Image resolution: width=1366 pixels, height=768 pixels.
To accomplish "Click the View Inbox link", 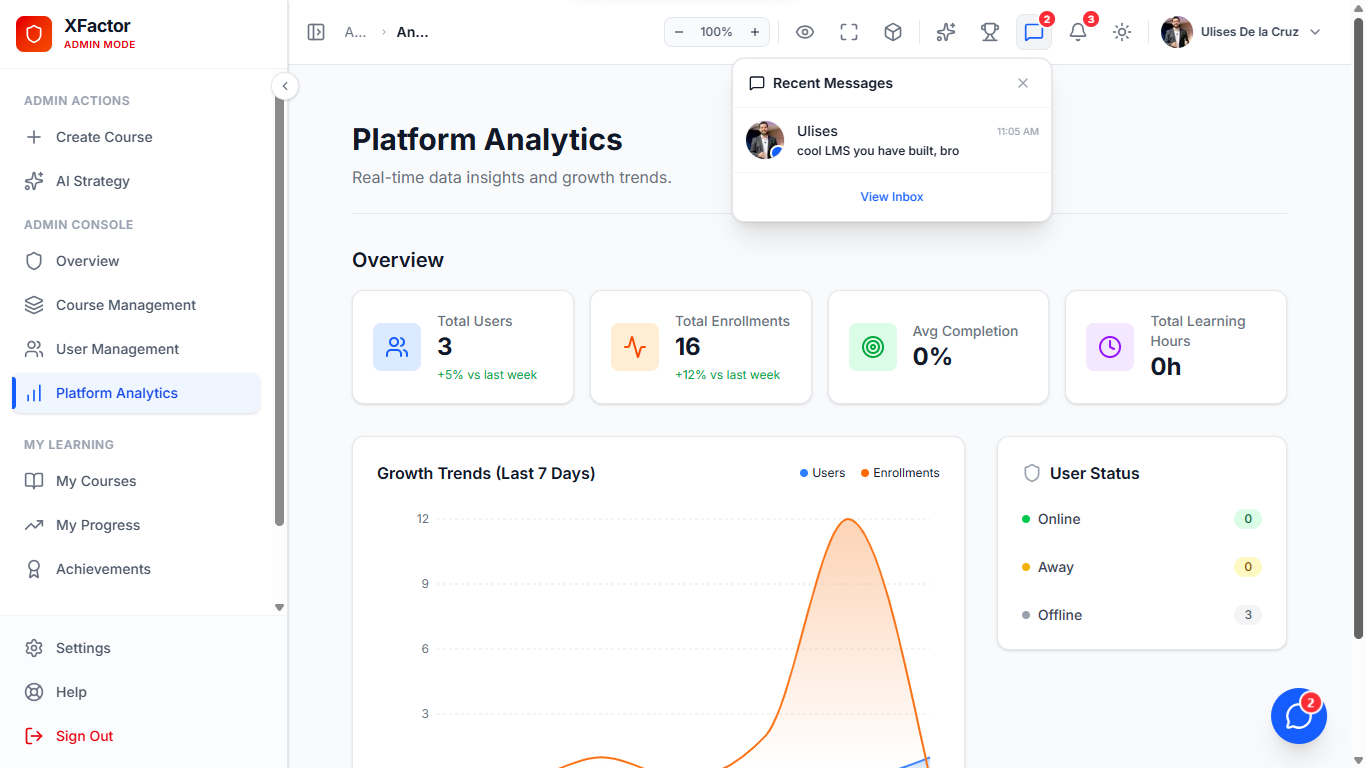I will (892, 197).
